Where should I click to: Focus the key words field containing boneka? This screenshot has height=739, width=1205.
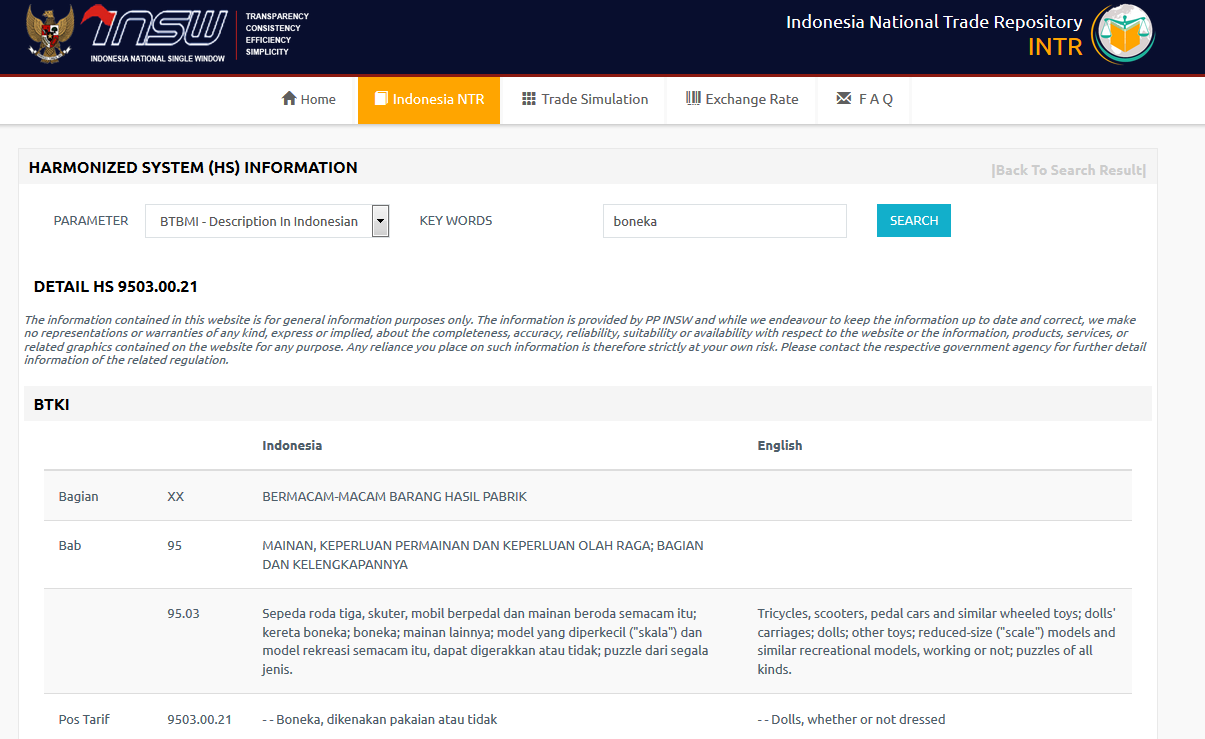724,221
